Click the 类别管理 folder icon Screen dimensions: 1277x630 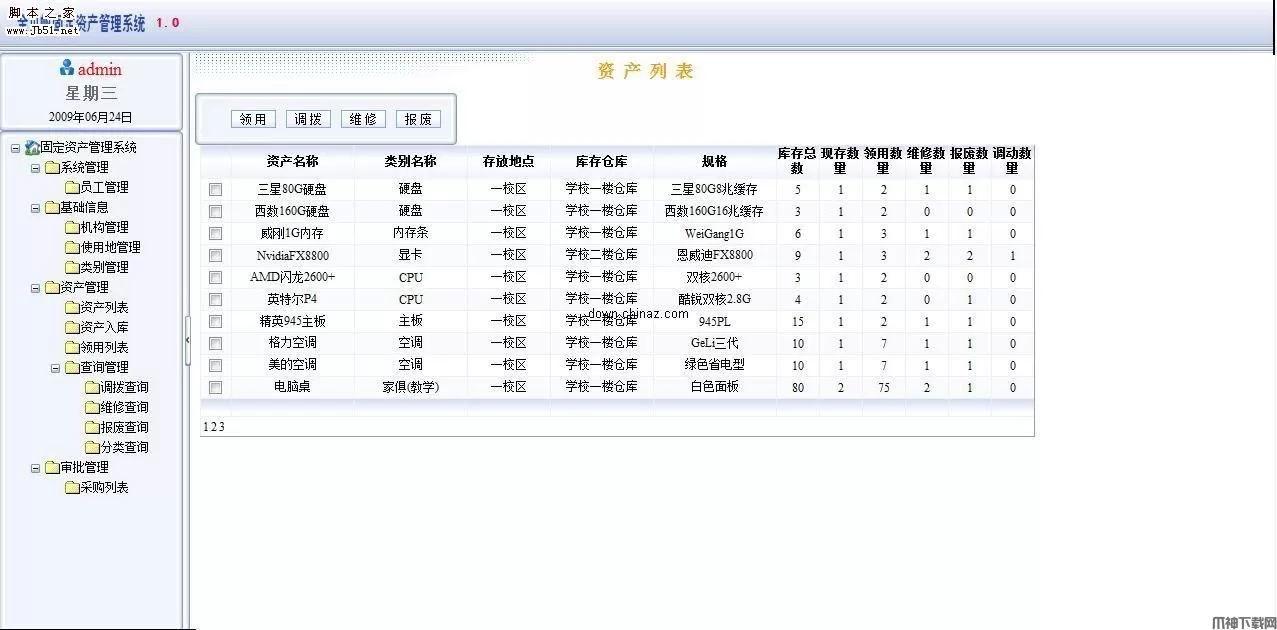click(72, 267)
